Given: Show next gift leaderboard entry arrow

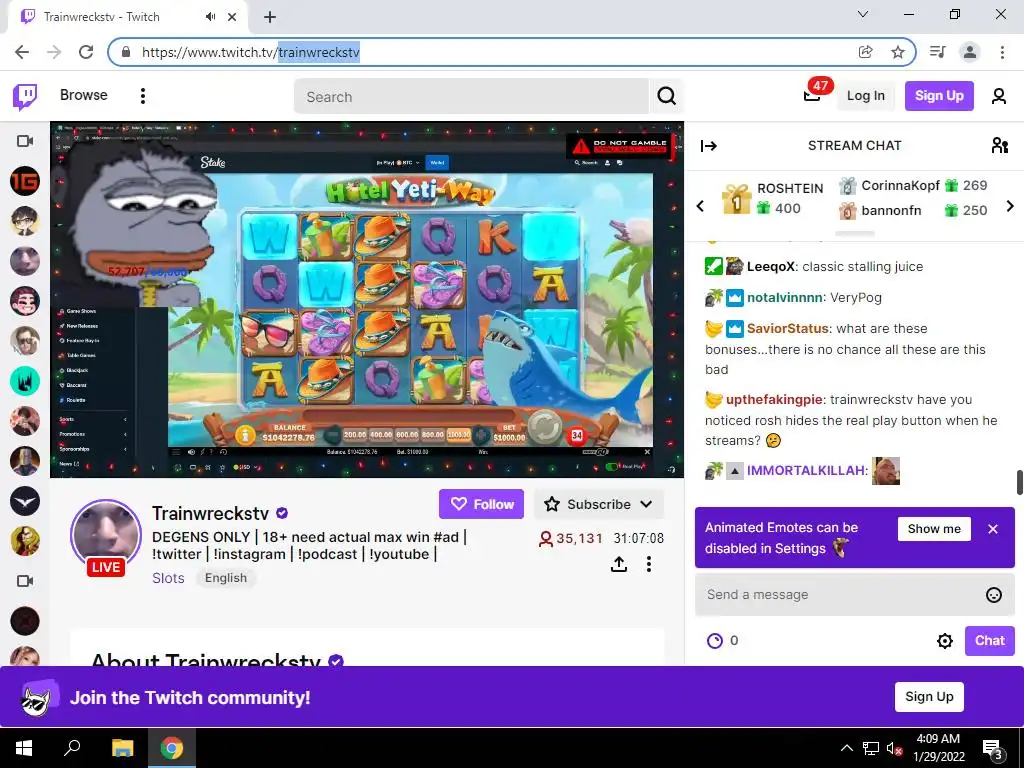Looking at the screenshot, I should point(1010,206).
